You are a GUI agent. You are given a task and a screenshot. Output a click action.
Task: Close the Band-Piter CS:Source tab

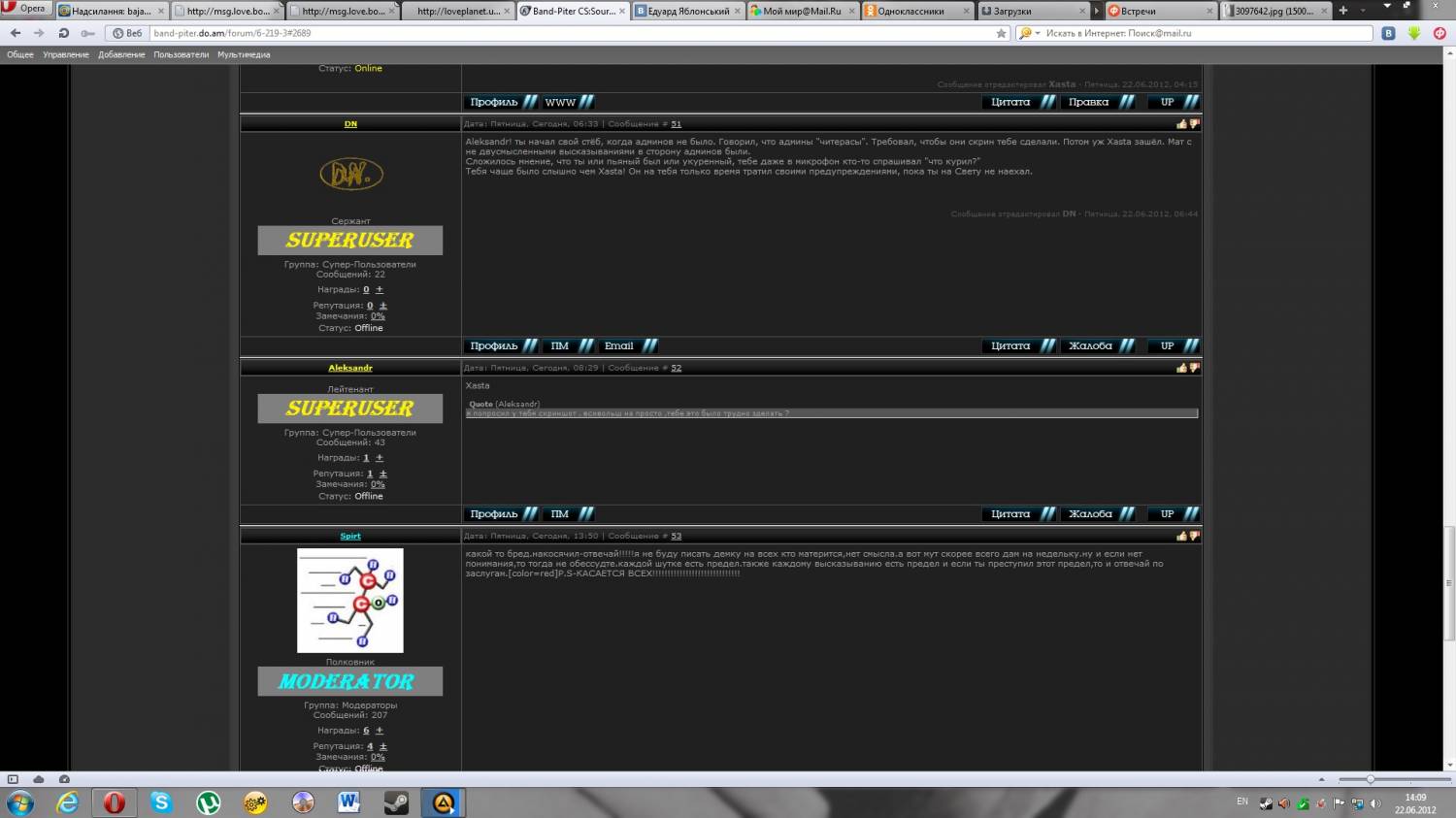(622, 11)
